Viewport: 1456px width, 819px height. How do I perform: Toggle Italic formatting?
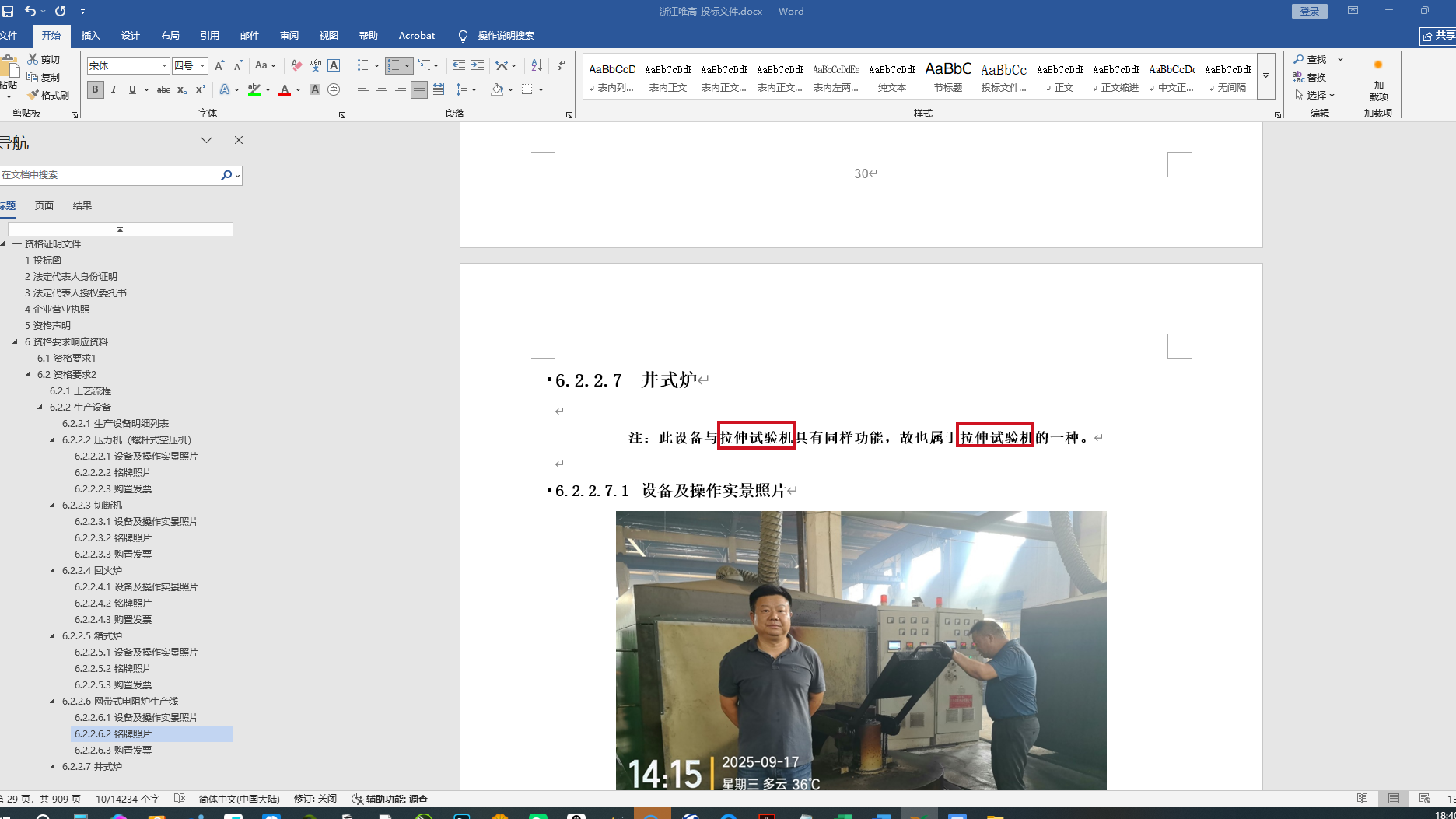point(114,89)
